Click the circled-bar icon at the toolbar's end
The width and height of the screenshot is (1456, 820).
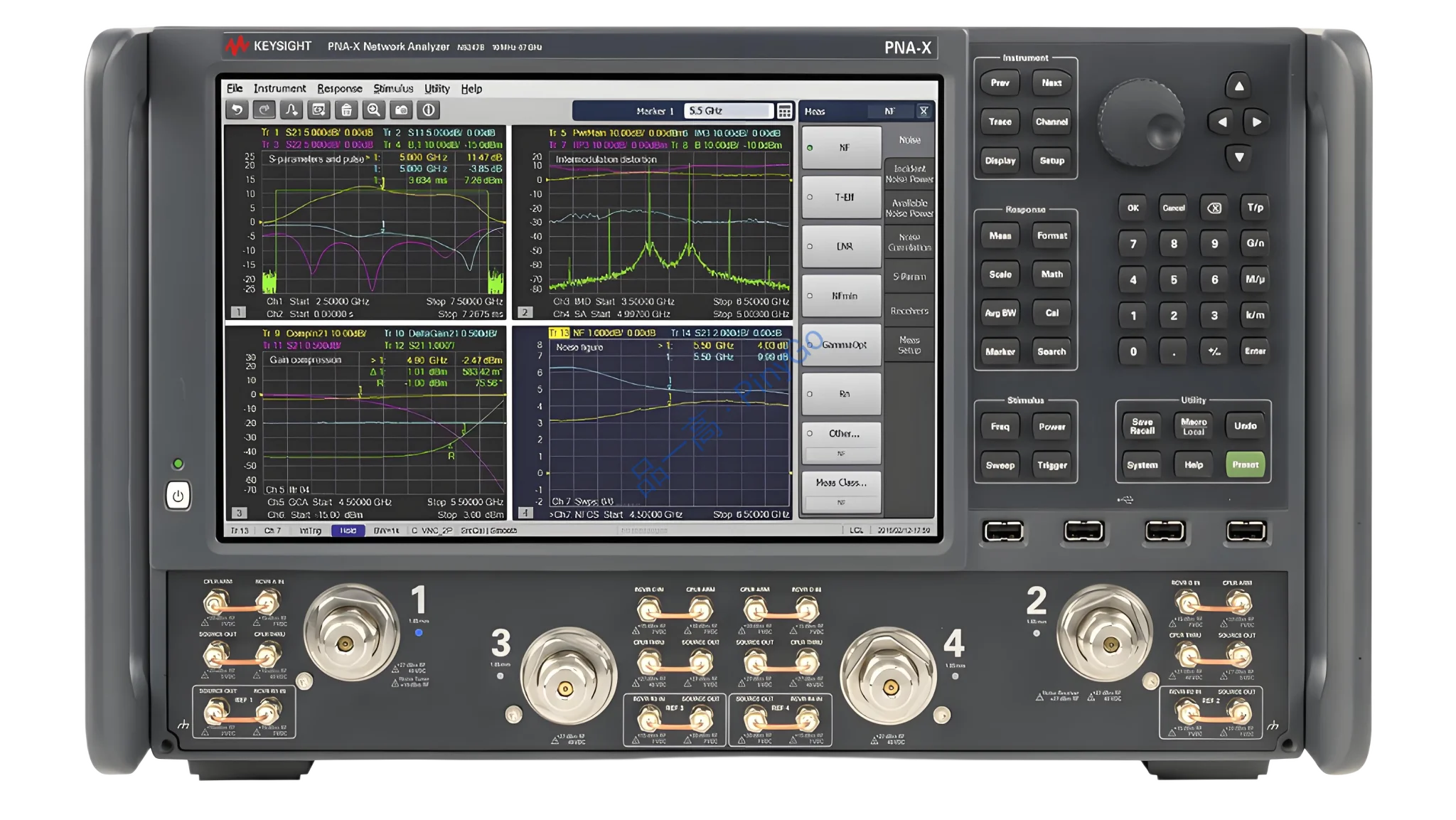coord(429,110)
